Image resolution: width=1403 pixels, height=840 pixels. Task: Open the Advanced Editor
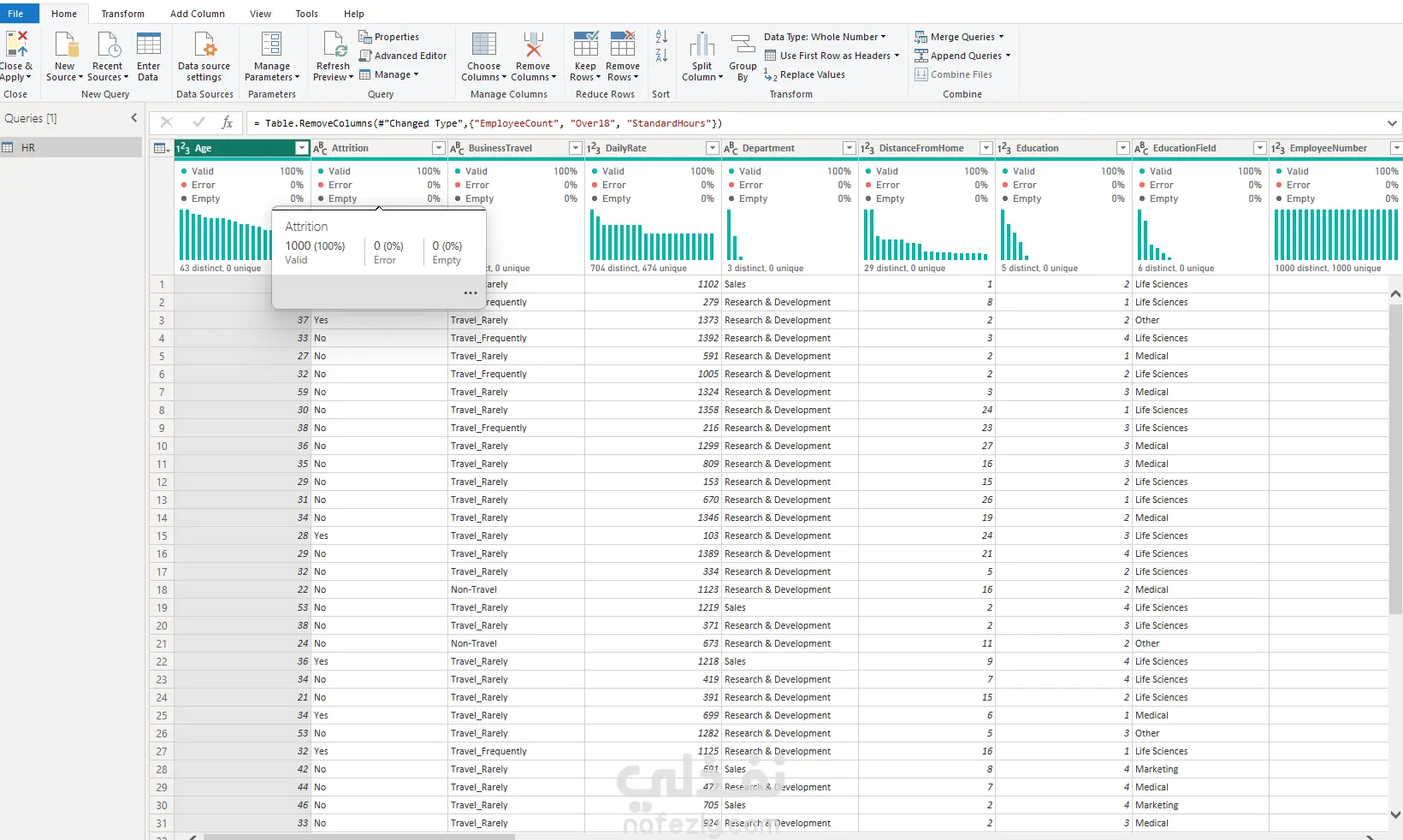pyautogui.click(x=403, y=56)
